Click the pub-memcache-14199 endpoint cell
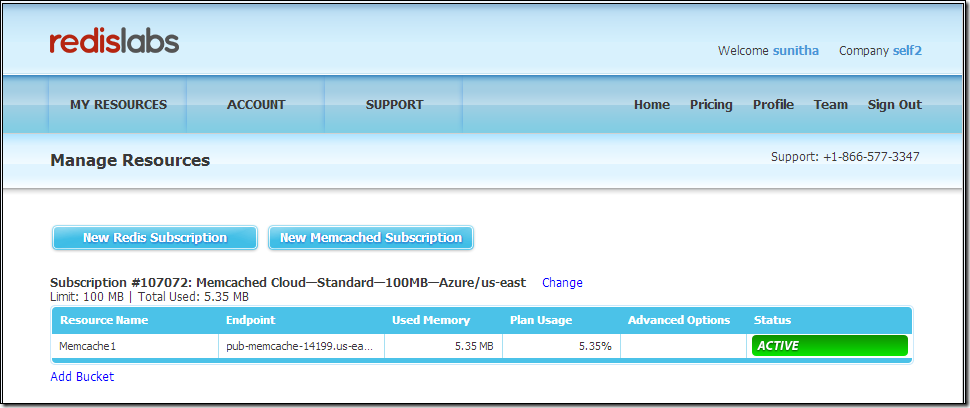This screenshot has width=970, height=408. click(x=301, y=346)
